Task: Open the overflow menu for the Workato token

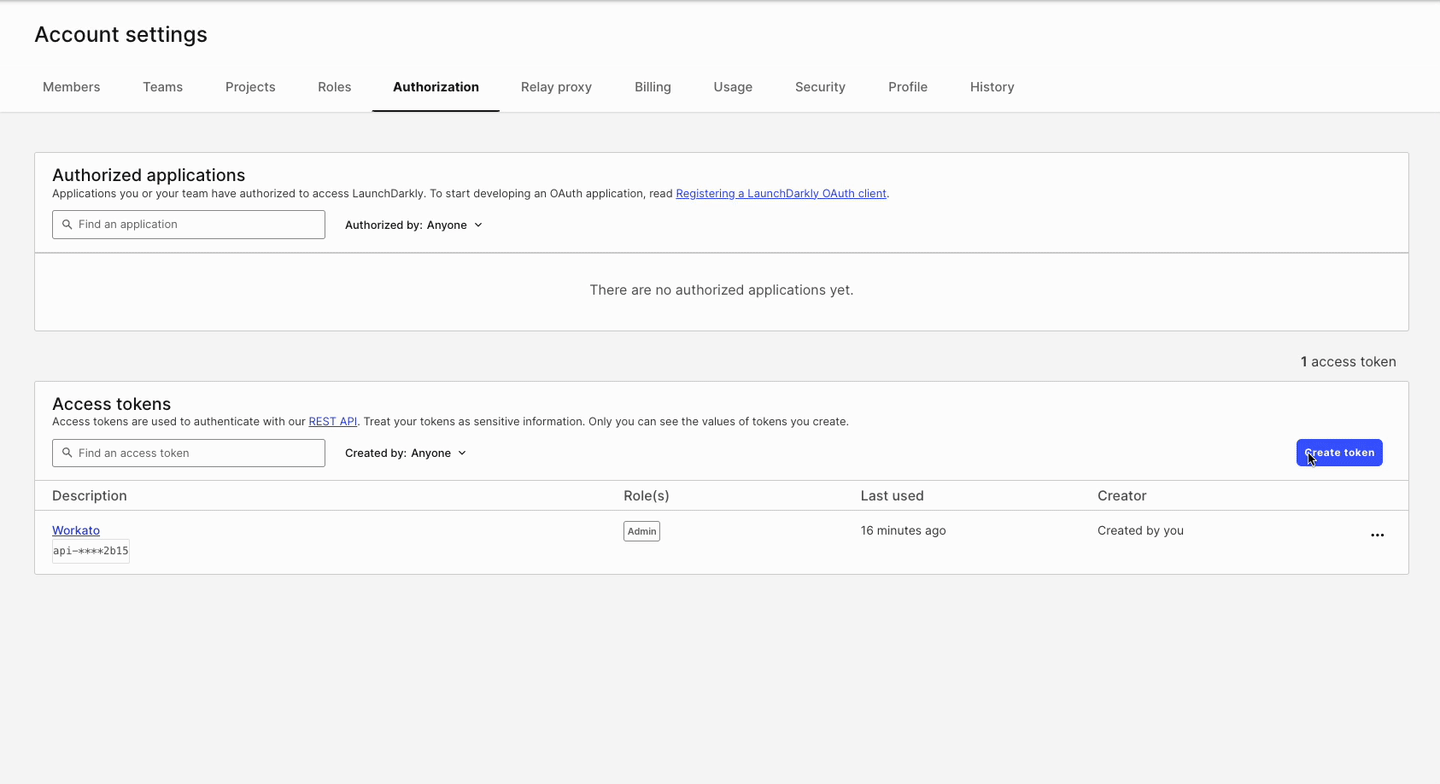Action: (1377, 535)
